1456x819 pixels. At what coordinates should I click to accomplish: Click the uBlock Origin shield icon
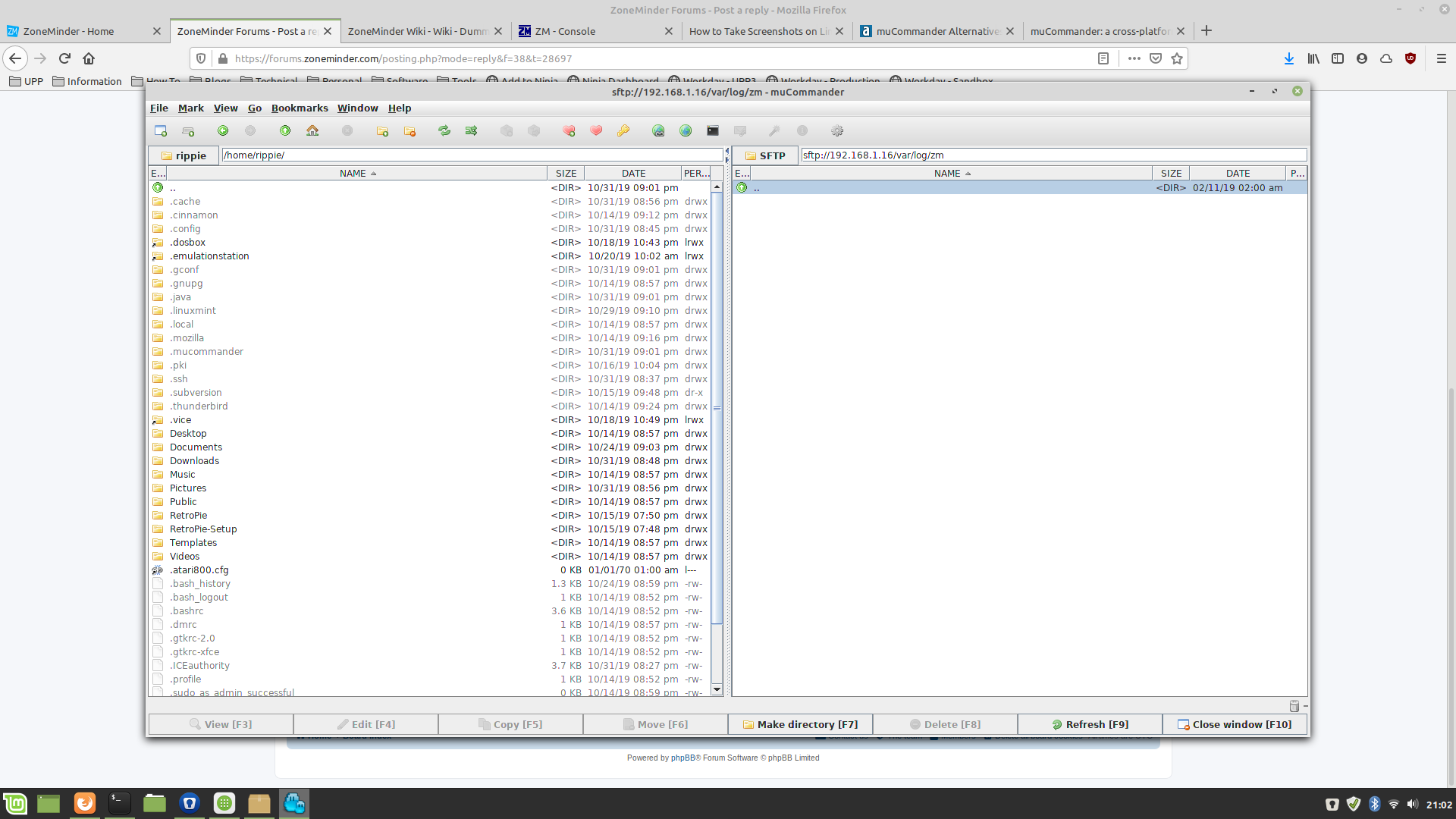click(x=1410, y=58)
